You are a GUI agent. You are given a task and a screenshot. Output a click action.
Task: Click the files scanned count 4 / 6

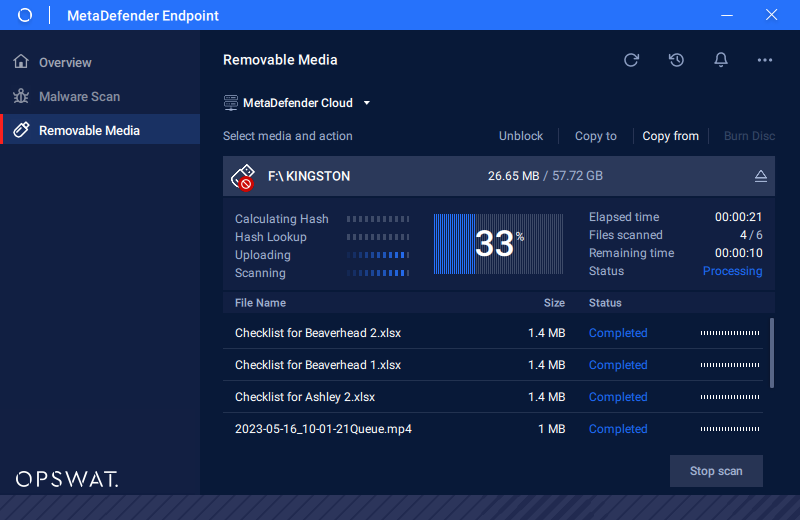[x=751, y=235]
